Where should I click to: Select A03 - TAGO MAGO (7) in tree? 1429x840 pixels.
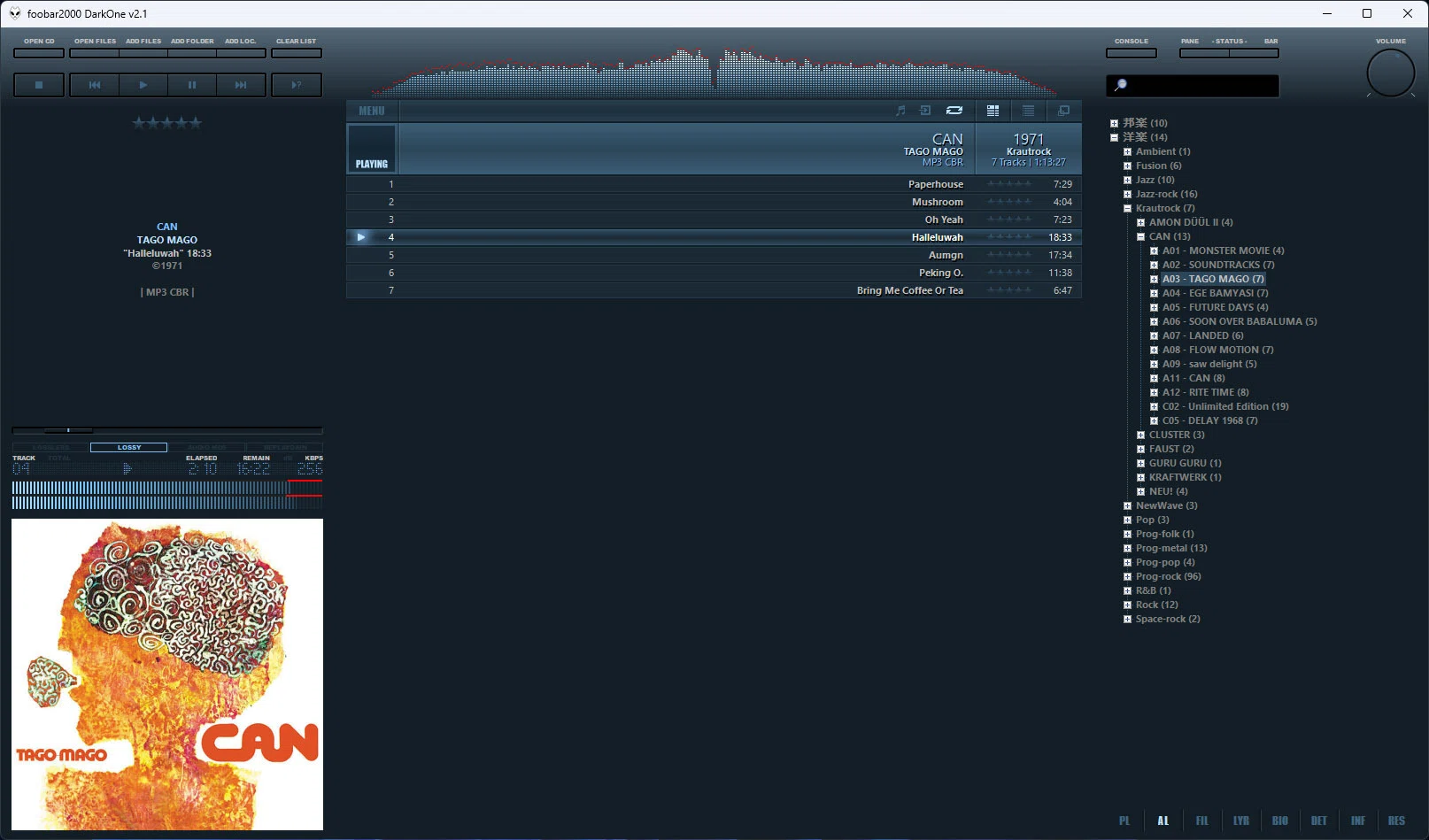coord(1213,279)
